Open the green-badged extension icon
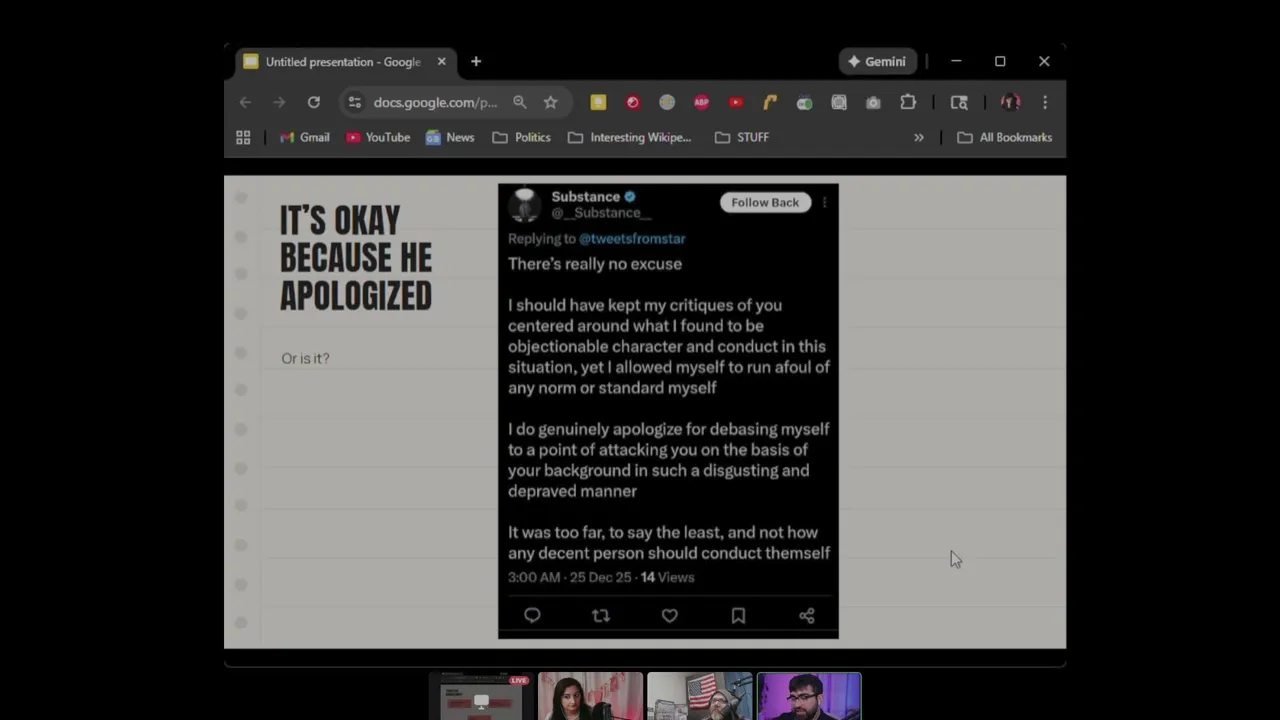 tap(804, 102)
